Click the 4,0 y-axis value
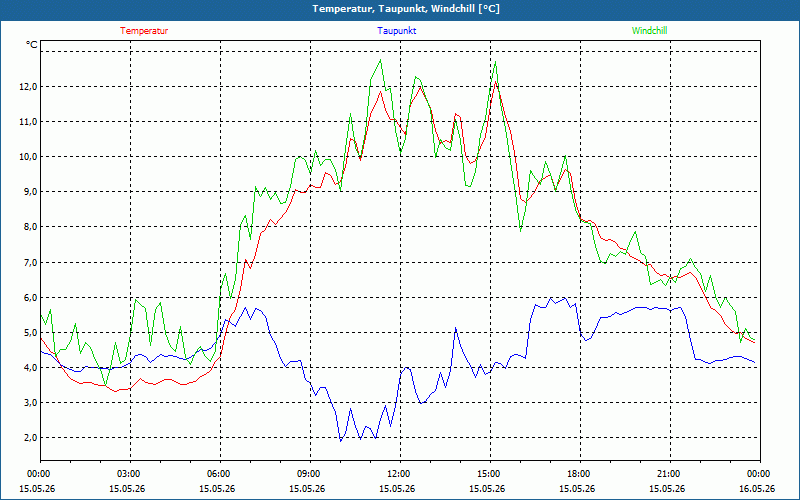Screen dimensions: 800x500 pyautogui.click(x=31, y=367)
